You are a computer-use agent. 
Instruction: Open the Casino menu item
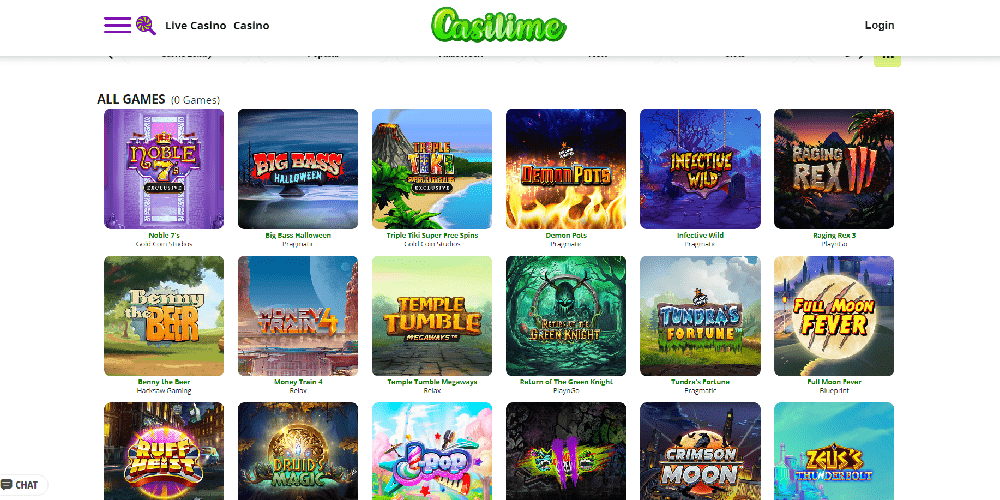[x=251, y=26]
